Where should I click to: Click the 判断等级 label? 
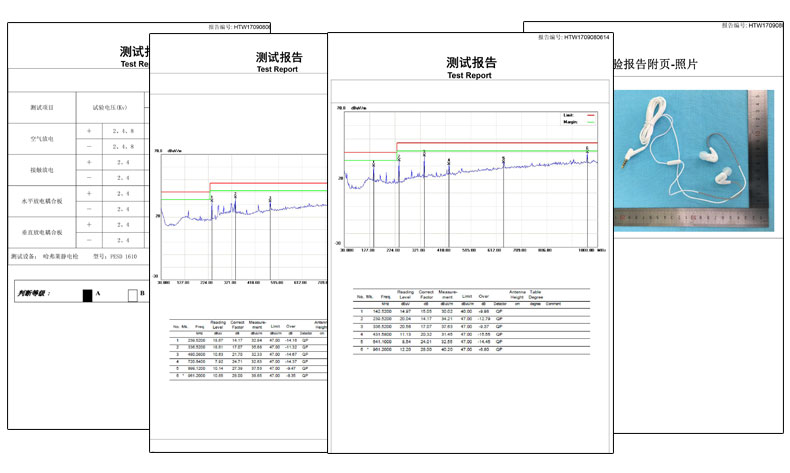click(38, 294)
